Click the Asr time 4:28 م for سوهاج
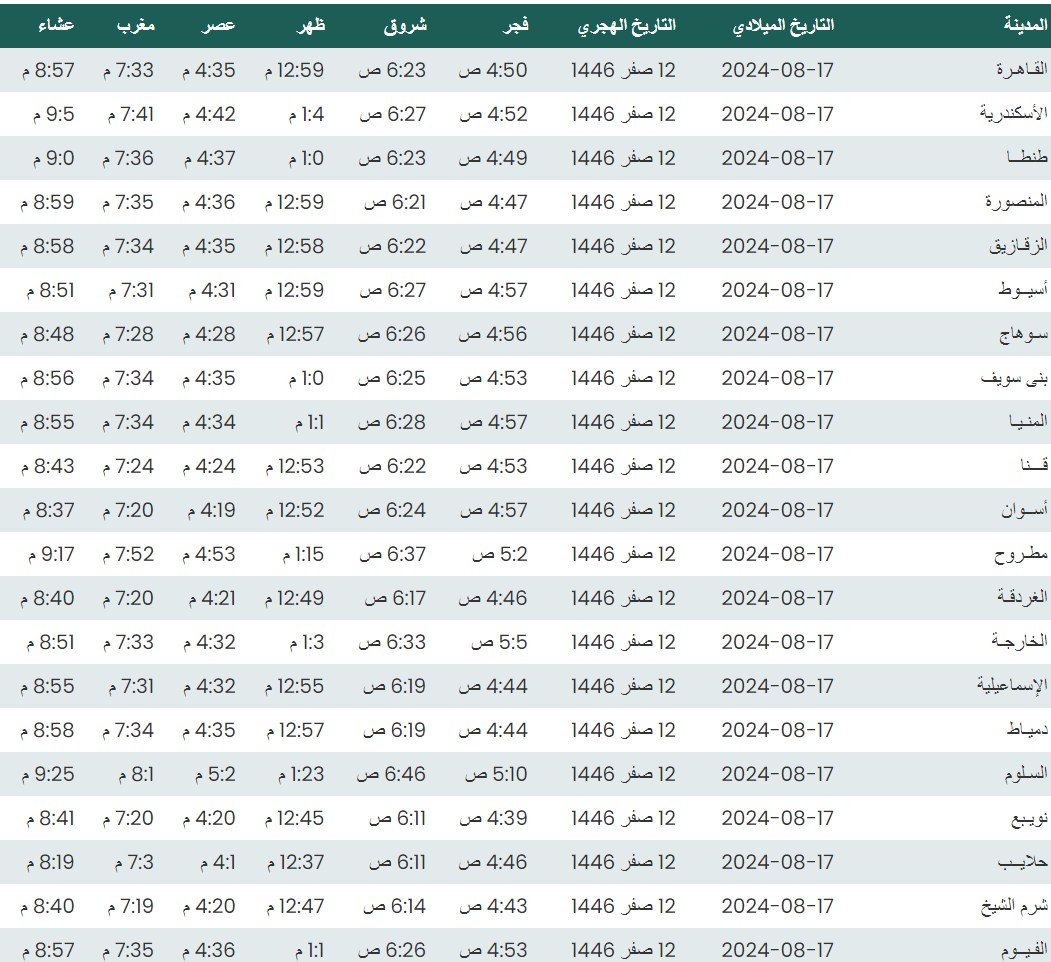Image resolution: width=1051 pixels, height=962 pixels. [x=209, y=334]
